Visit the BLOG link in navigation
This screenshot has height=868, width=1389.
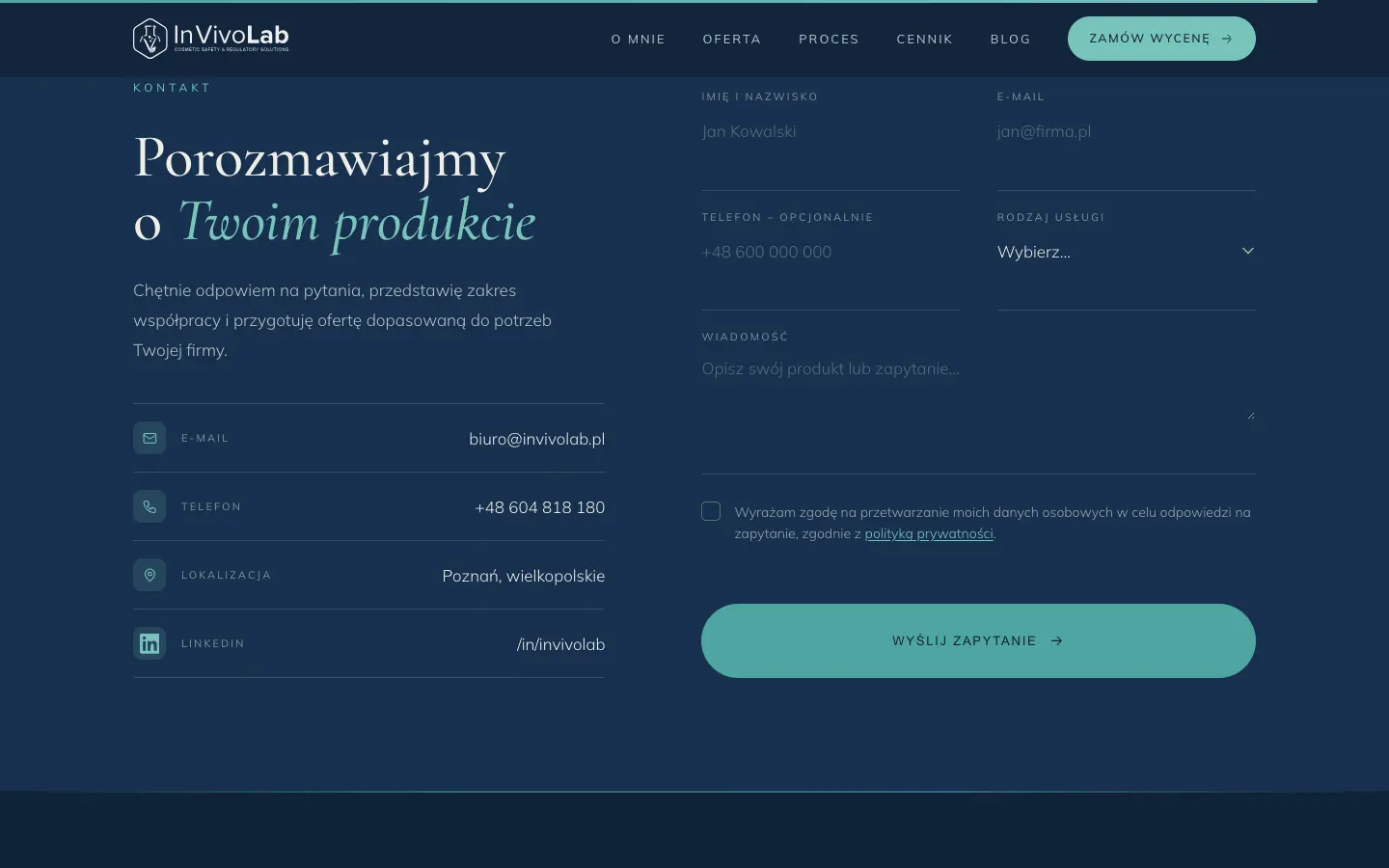pos(1010,40)
